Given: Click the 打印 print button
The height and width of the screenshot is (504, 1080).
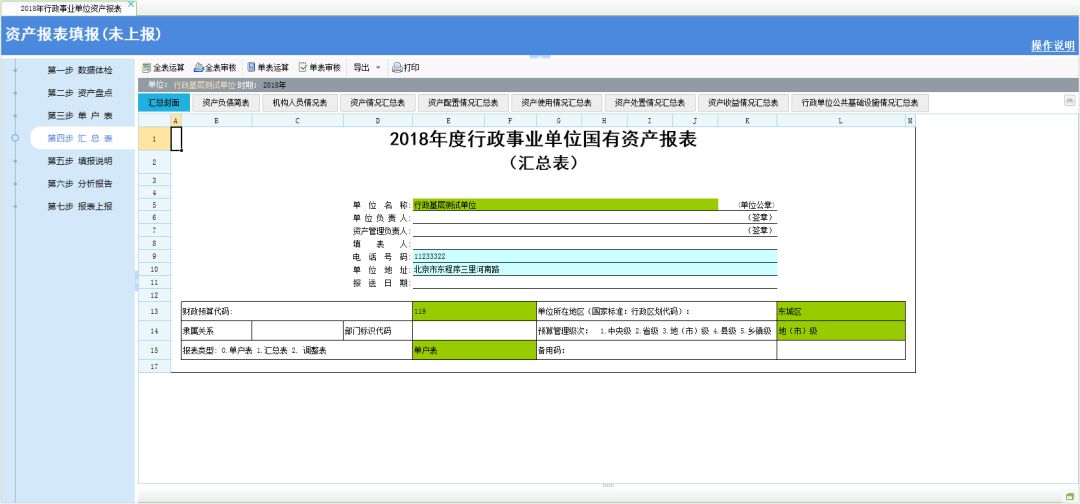Looking at the screenshot, I should (406, 67).
